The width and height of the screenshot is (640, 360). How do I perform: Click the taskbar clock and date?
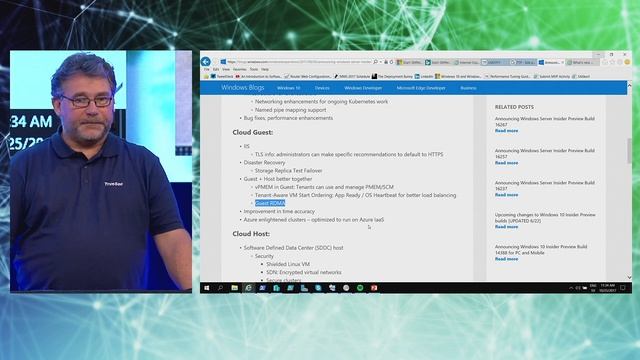pos(607,288)
